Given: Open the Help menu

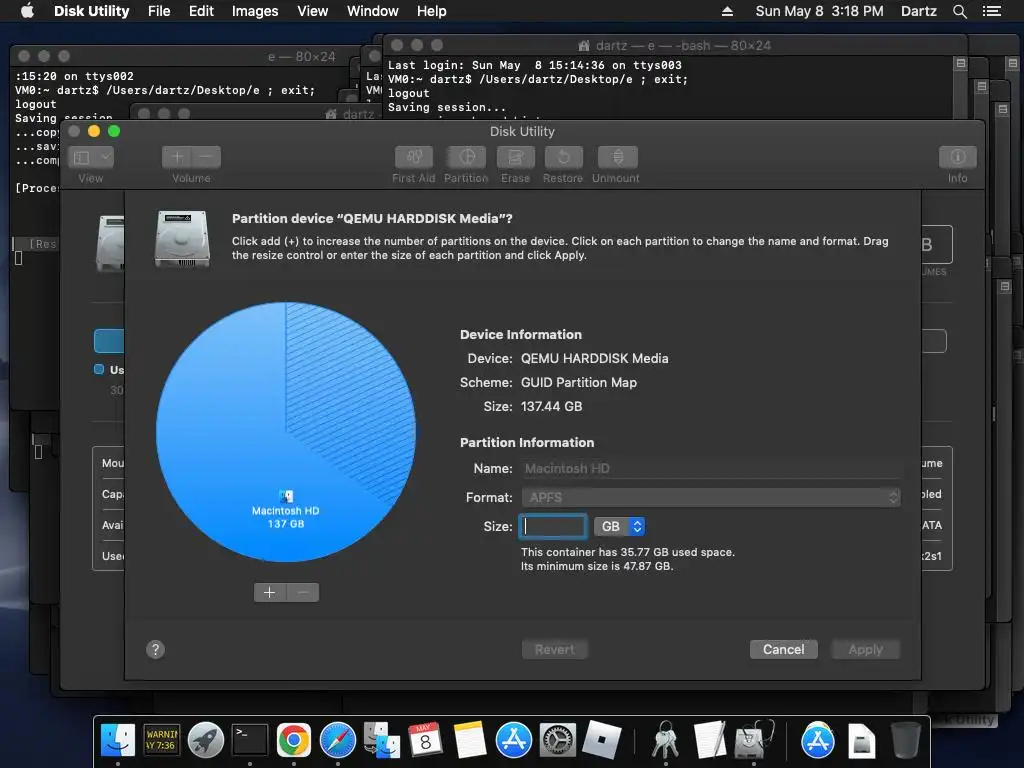Looking at the screenshot, I should tap(432, 11).
